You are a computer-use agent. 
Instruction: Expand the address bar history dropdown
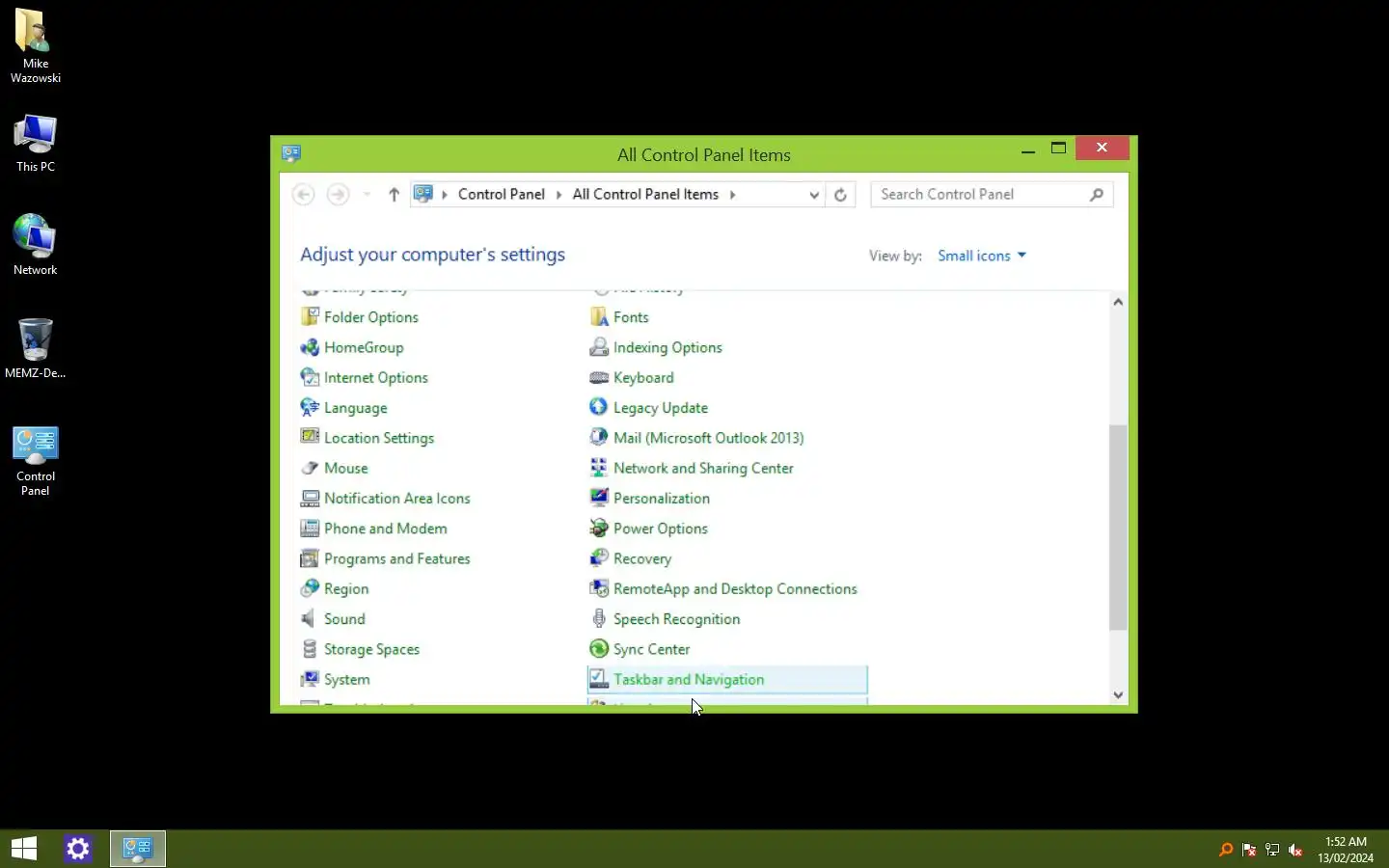pos(814,195)
